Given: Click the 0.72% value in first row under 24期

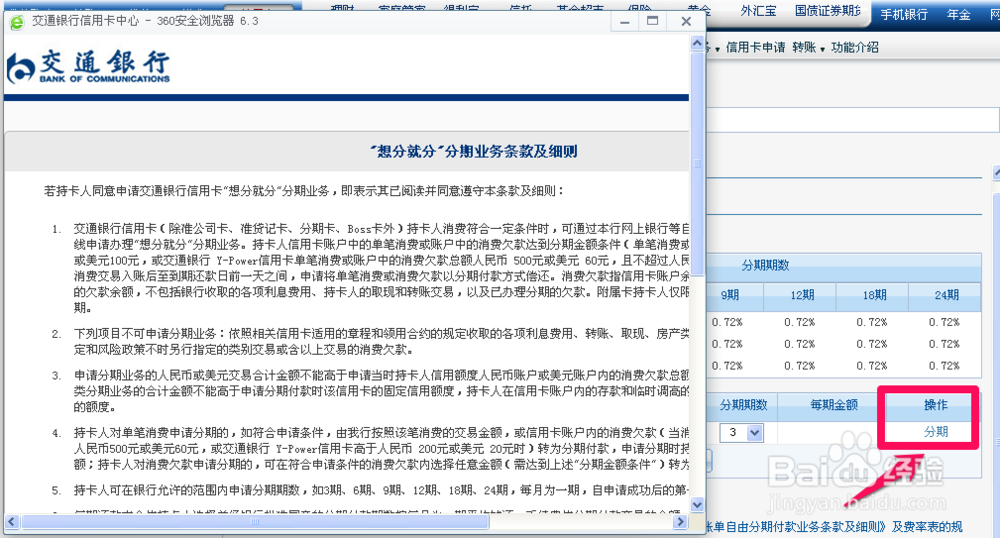Looking at the screenshot, I should click(x=944, y=322).
